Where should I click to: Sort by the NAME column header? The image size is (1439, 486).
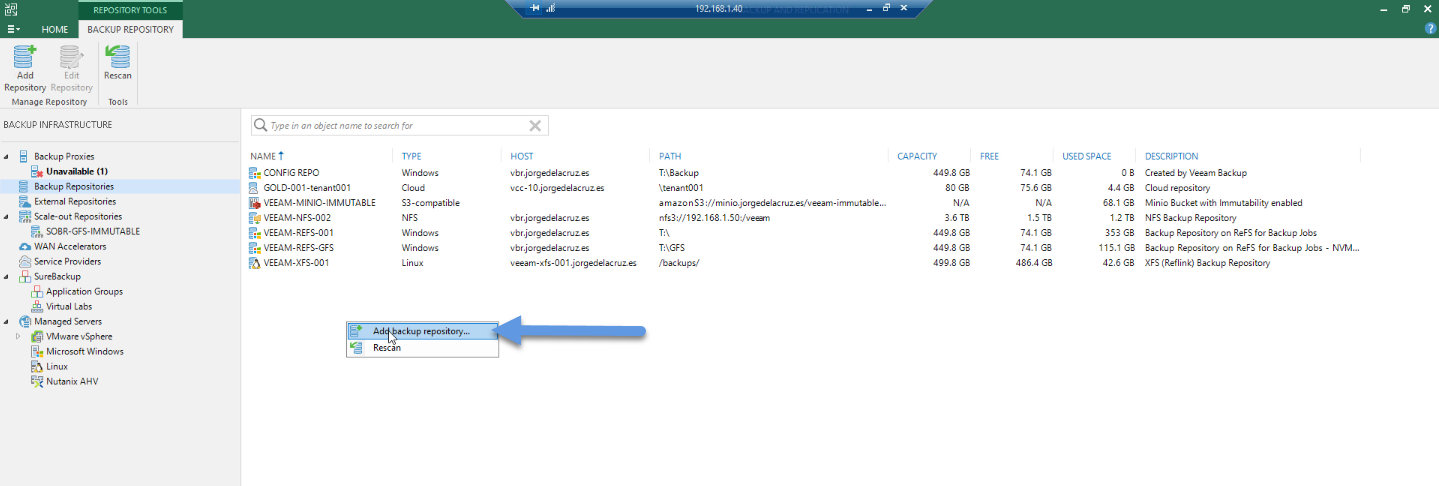tap(267, 156)
